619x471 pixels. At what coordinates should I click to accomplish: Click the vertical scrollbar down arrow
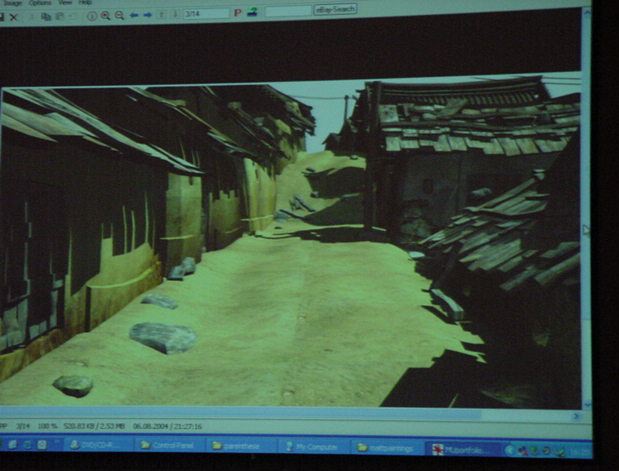pos(587,404)
